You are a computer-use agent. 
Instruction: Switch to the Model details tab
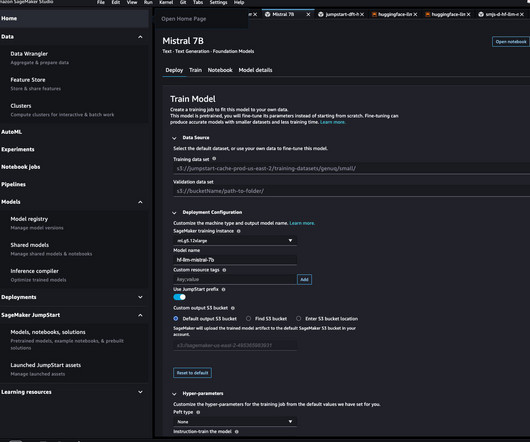255,70
